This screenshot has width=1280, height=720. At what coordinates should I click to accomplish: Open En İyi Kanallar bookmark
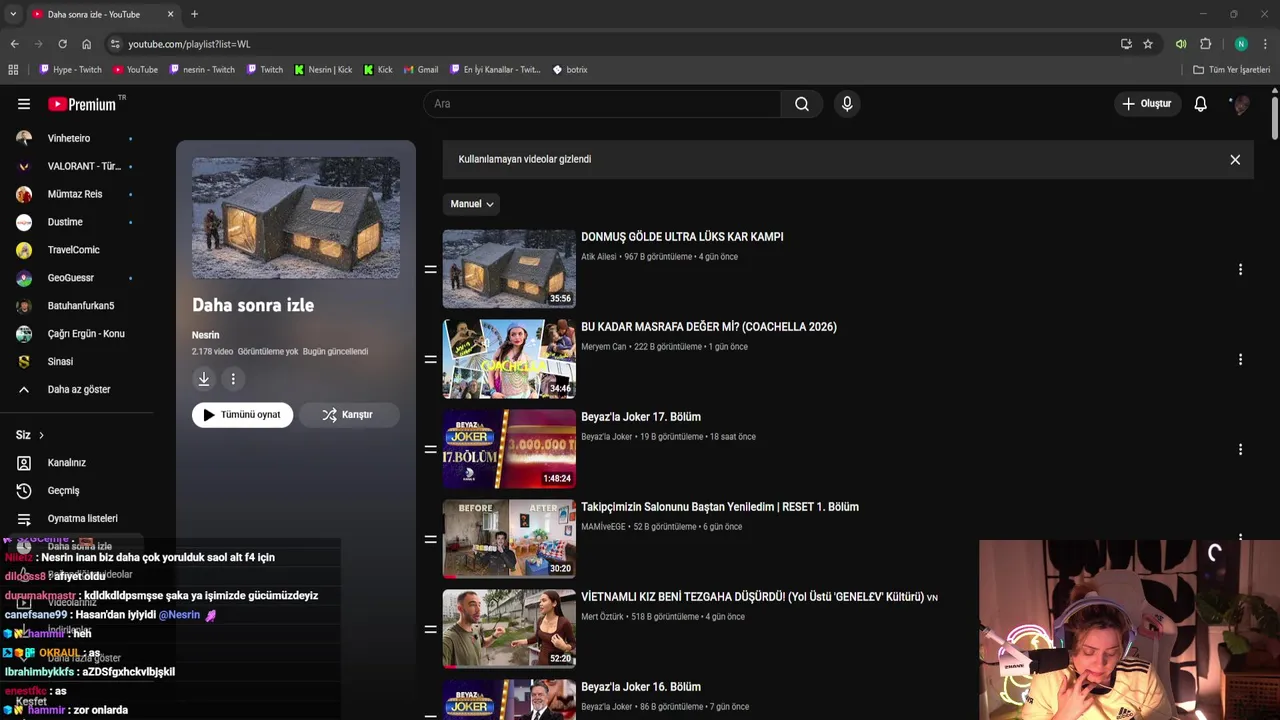point(494,70)
